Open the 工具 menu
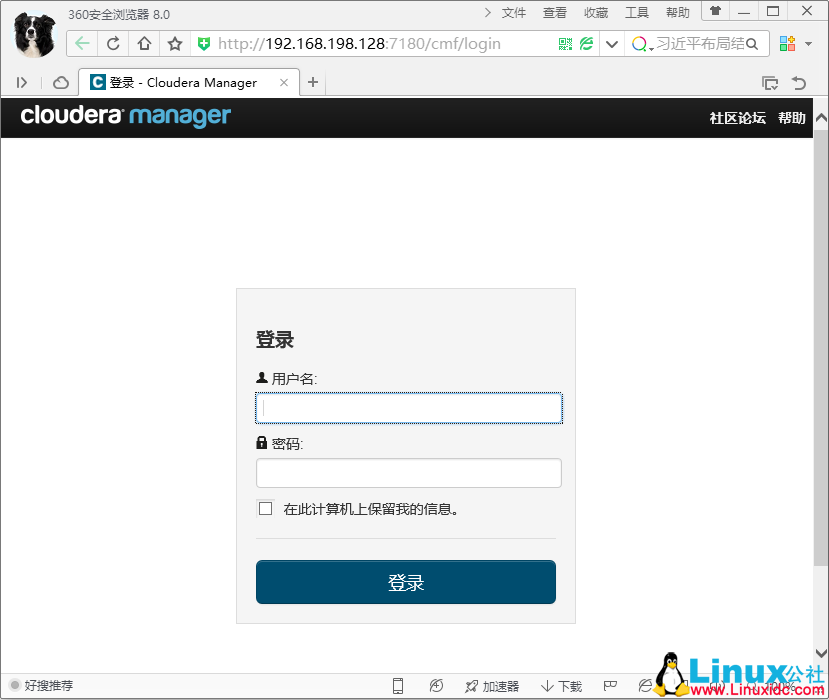The image size is (829, 700). (637, 12)
